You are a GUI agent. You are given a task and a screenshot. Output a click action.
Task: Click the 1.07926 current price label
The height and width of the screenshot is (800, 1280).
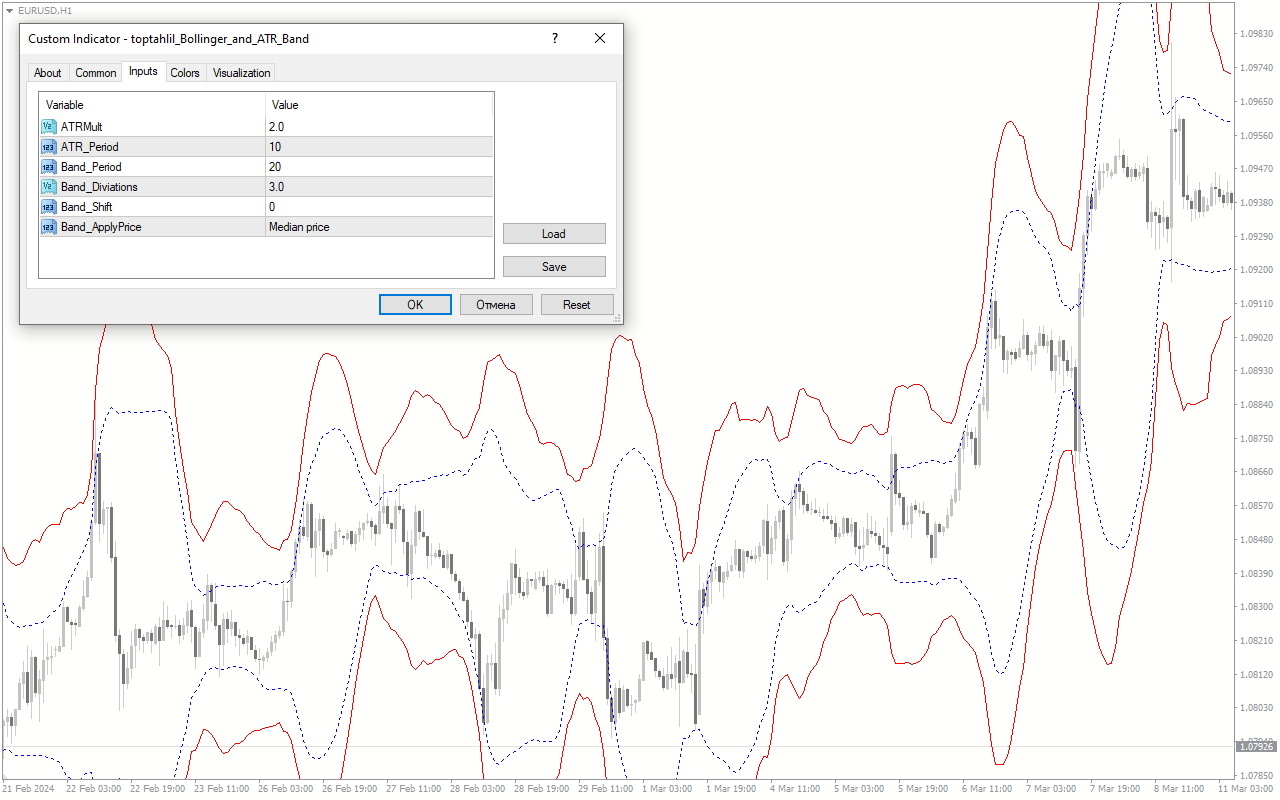(x=1256, y=746)
